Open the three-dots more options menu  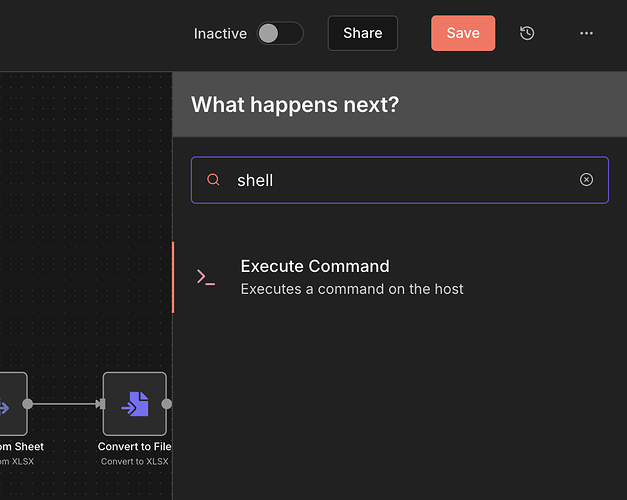coord(586,33)
